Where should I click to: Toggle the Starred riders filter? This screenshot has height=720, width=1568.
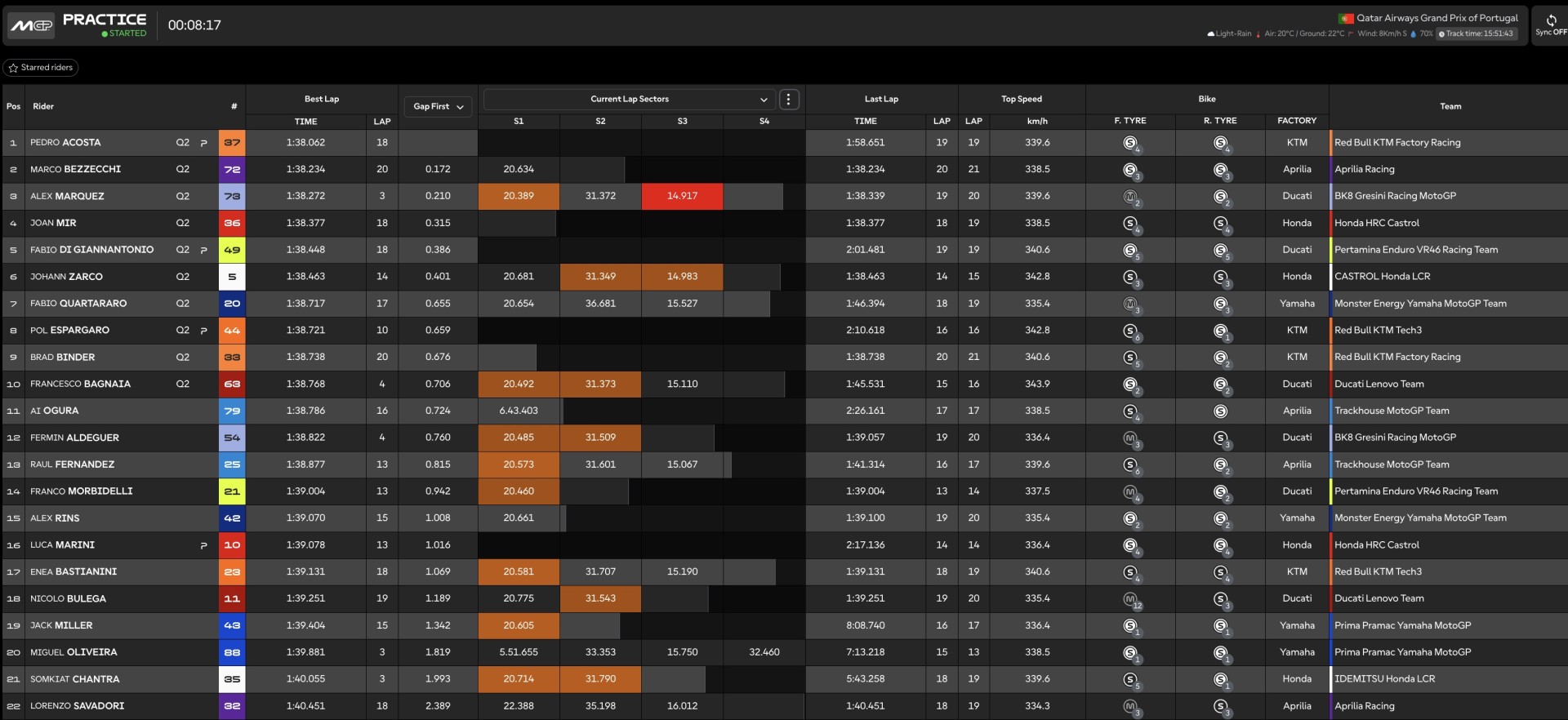click(41, 68)
